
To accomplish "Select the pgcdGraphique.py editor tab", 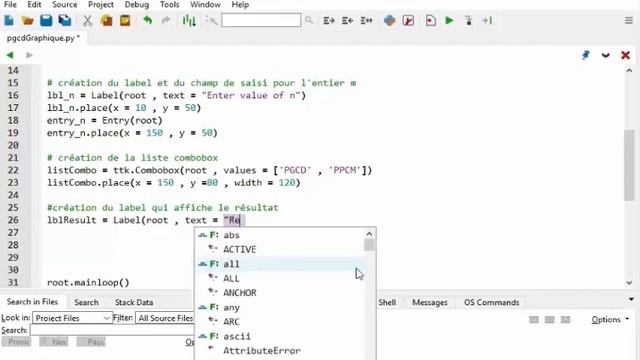I will (43, 38).
